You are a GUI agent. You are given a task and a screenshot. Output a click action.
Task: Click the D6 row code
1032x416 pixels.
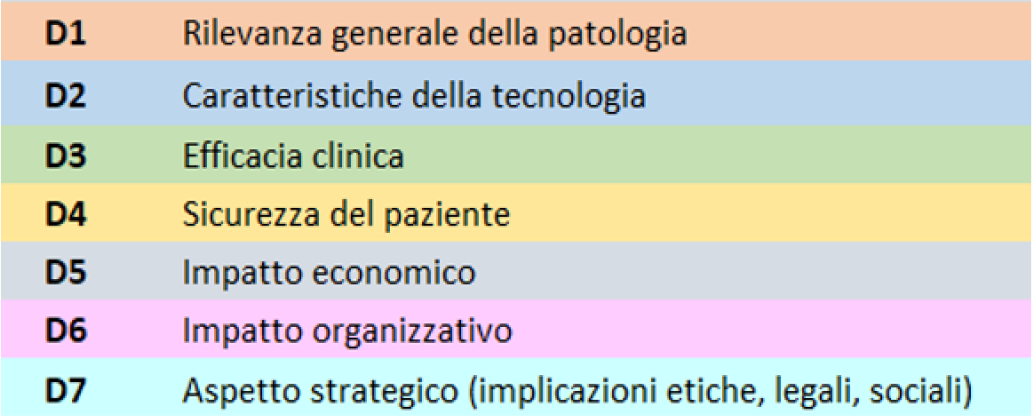[x=65, y=329]
